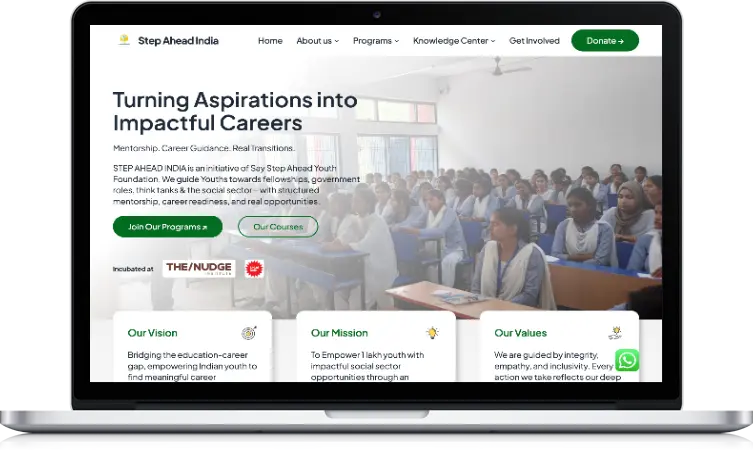The image size is (753, 450).
Task: Expand the Programs dropdown menu
Action: point(376,41)
